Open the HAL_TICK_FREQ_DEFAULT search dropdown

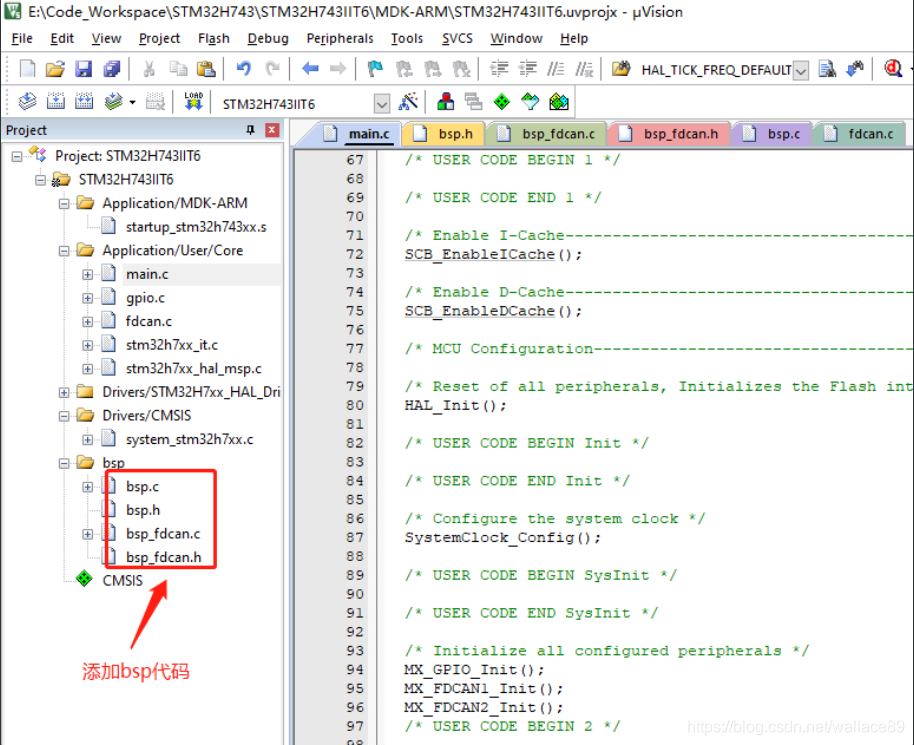tap(801, 71)
